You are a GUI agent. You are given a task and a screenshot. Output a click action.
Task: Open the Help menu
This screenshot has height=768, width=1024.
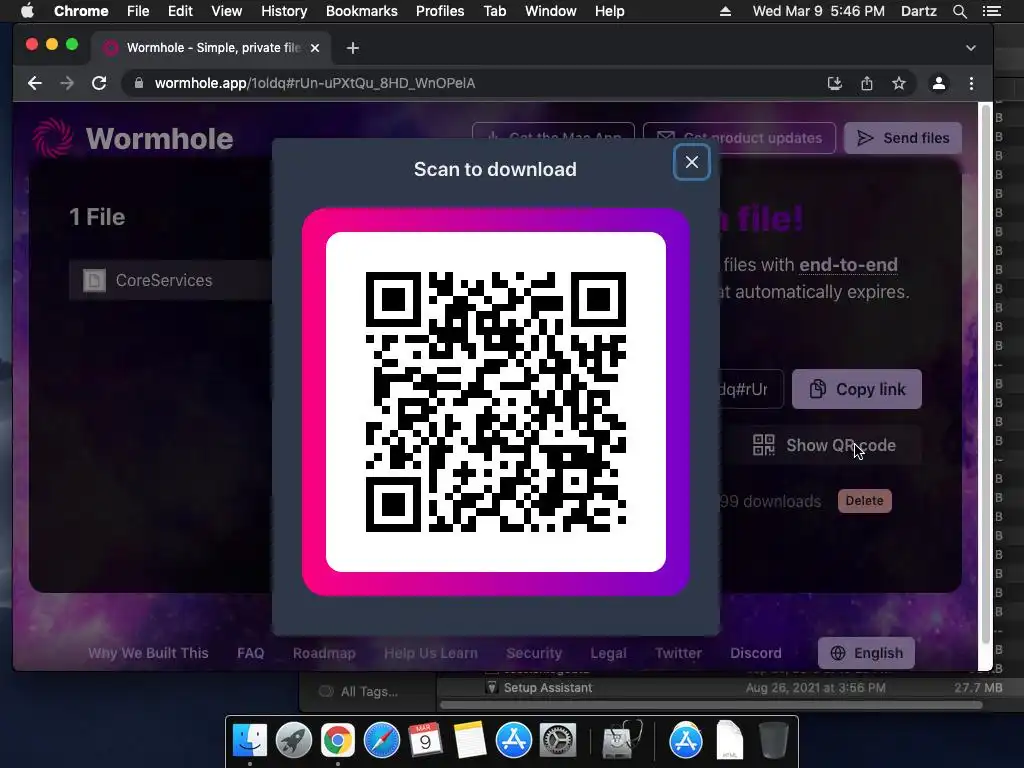pos(609,11)
